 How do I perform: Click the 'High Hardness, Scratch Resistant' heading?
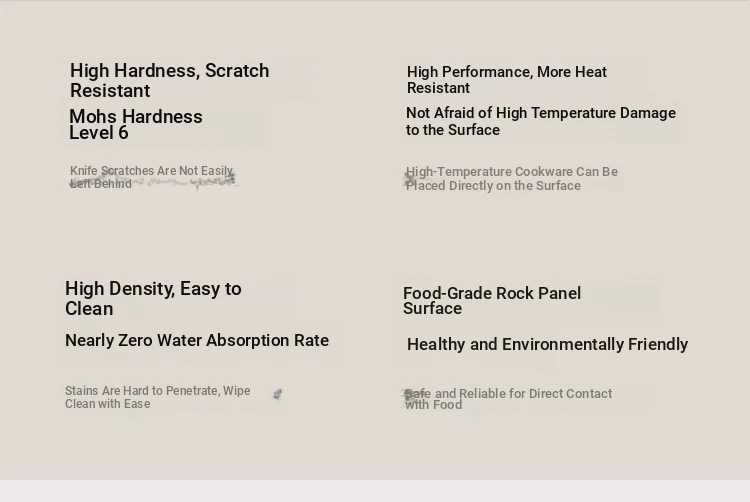[x=169, y=80]
